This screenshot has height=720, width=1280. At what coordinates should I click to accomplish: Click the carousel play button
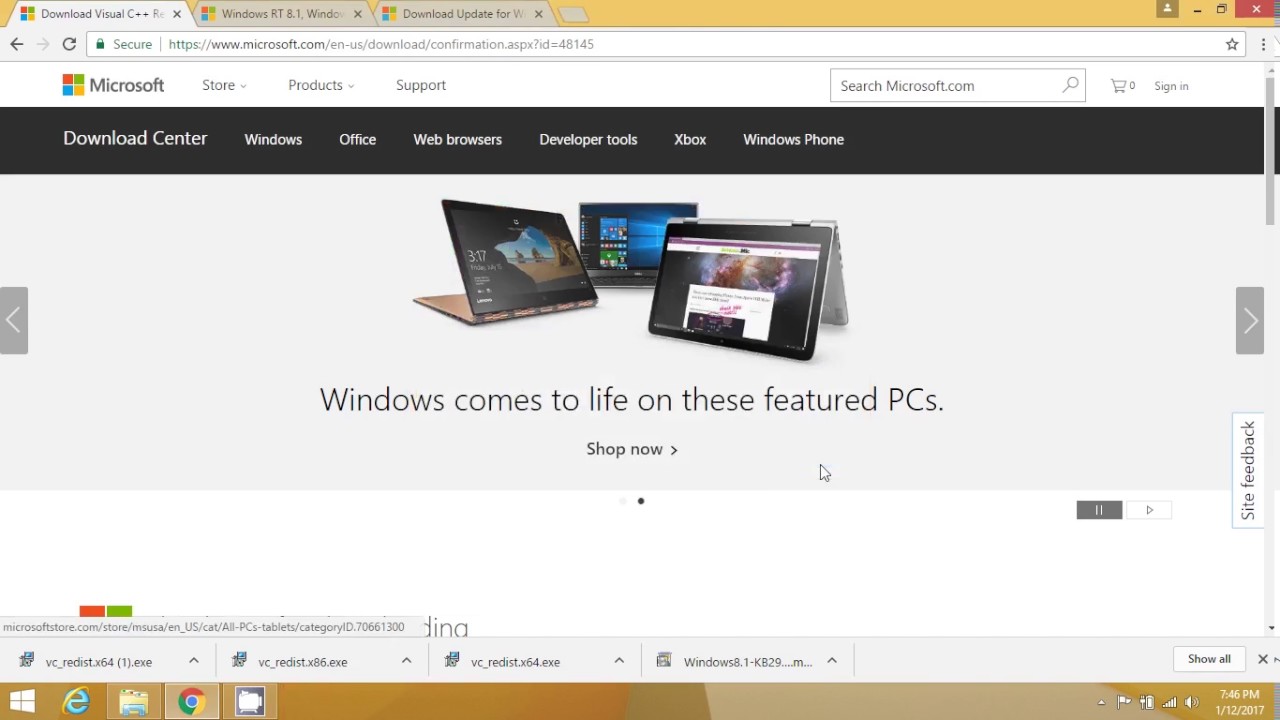click(x=1149, y=510)
